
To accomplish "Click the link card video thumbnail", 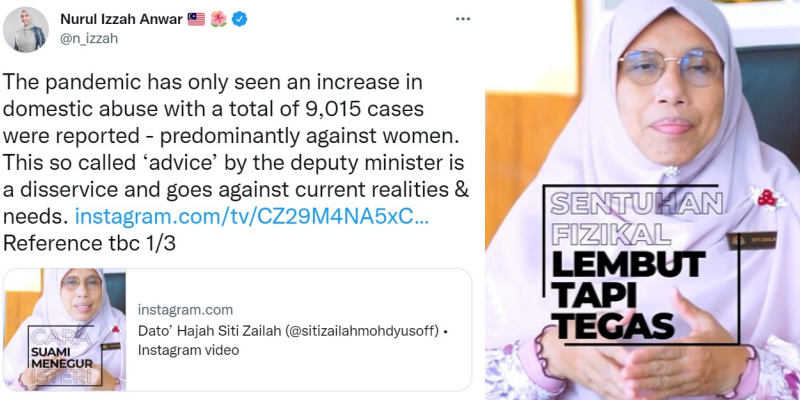I will (x=65, y=330).
